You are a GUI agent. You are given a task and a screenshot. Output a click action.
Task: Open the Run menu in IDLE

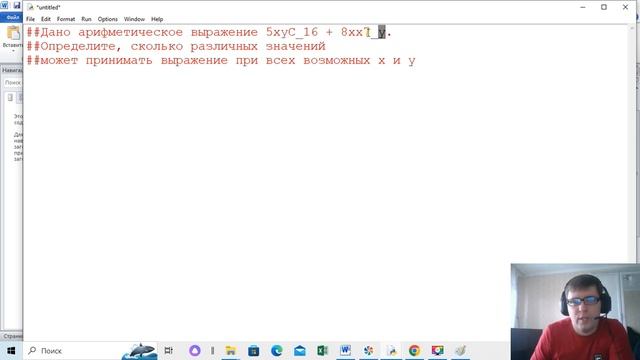(x=86, y=19)
